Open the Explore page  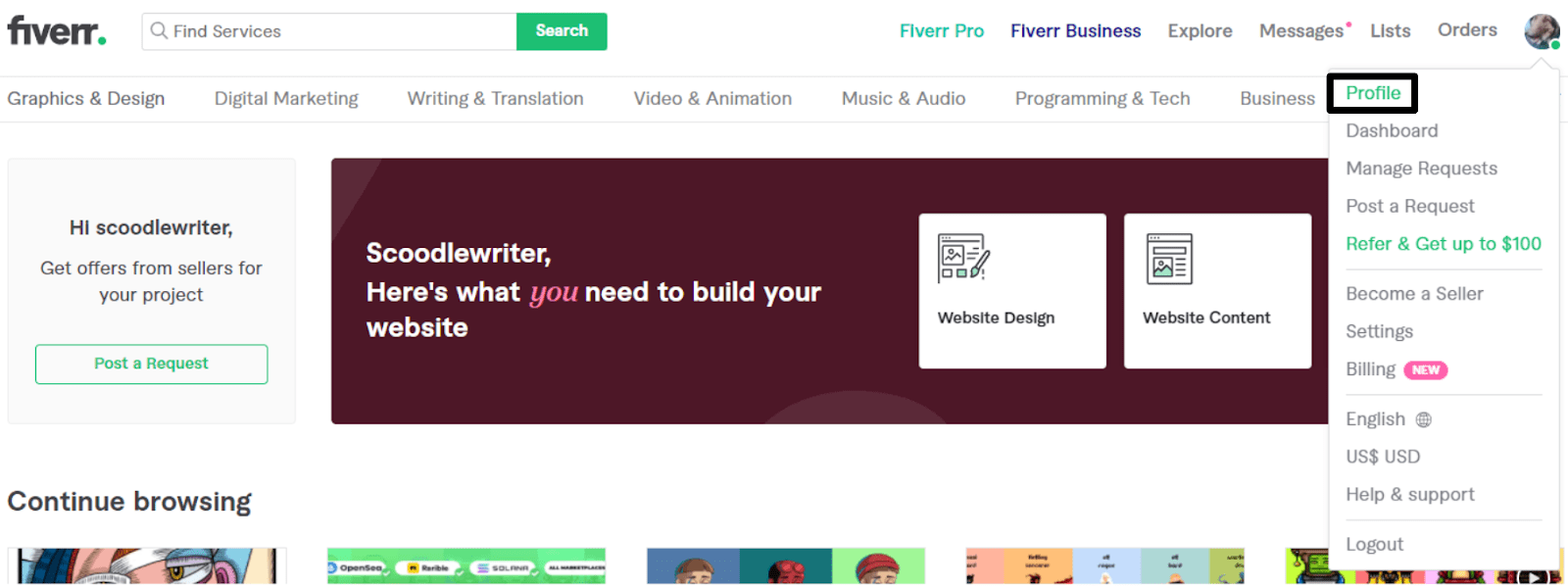coord(1200,31)
